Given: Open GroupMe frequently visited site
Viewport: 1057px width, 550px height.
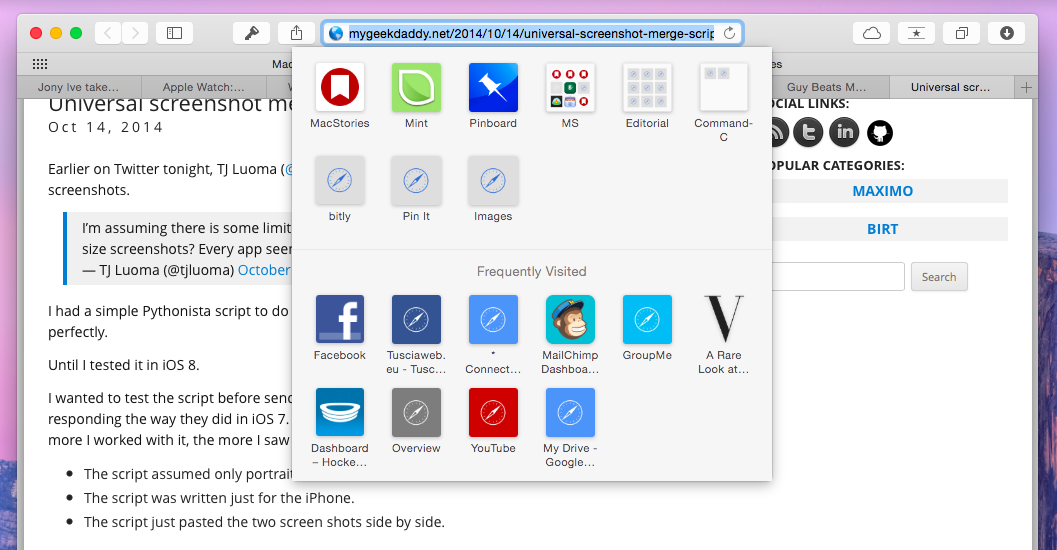Looking at the screenshot, I should click(647, 319).
